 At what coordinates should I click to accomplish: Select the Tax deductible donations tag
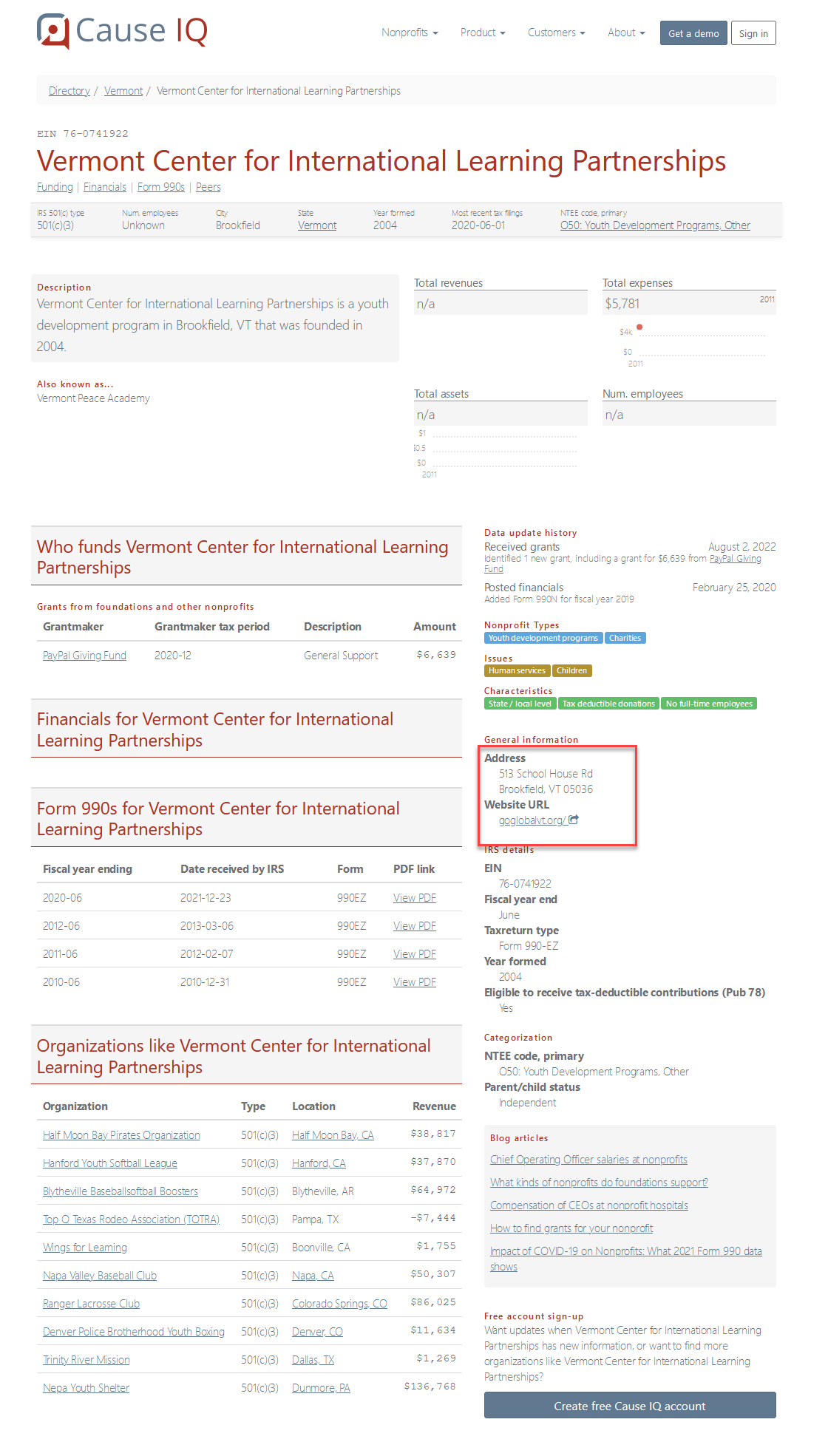pos(608,704)
